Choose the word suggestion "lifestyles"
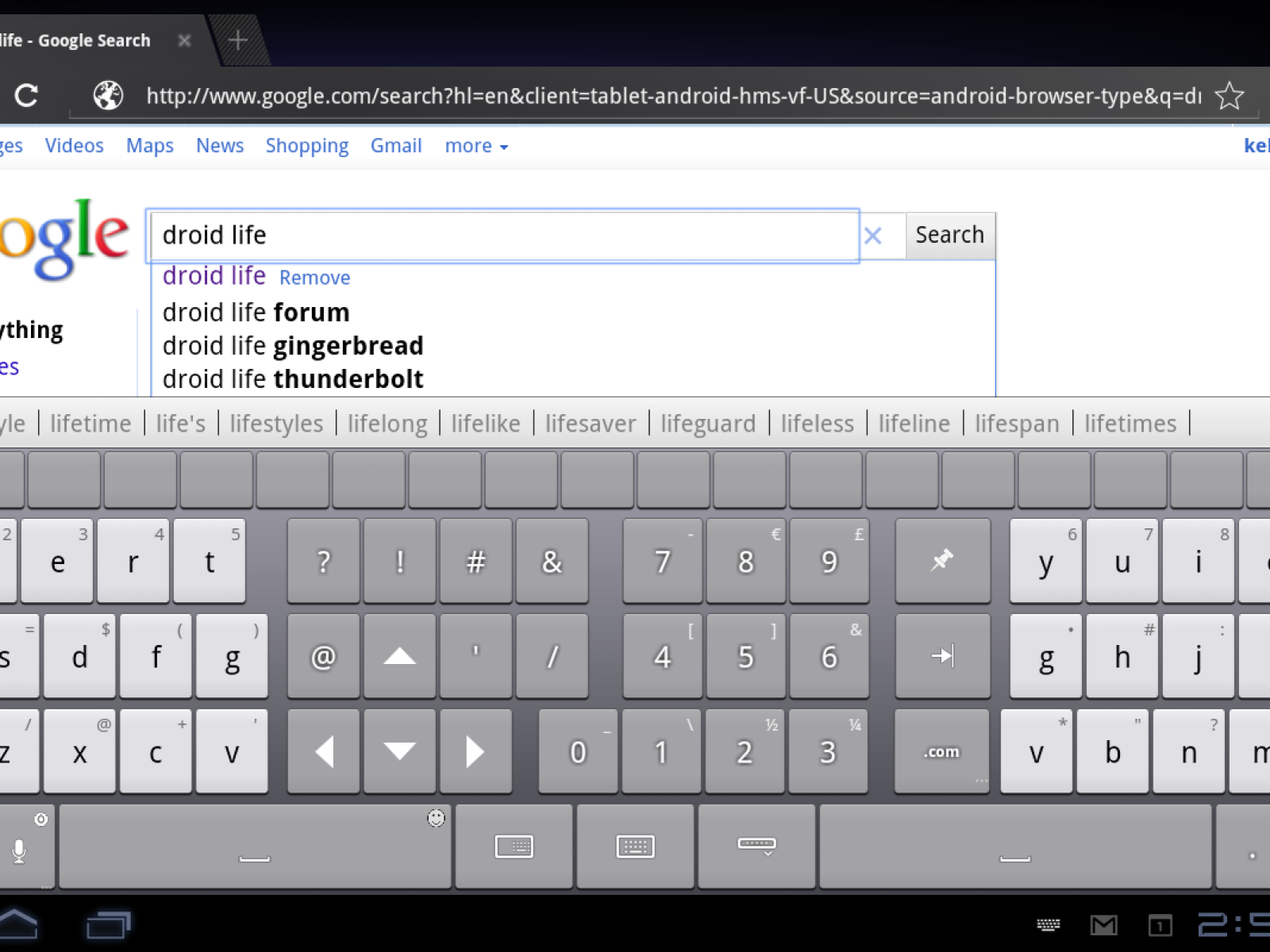Viewport: 1270px width, 952px height. tap(276, 424)
